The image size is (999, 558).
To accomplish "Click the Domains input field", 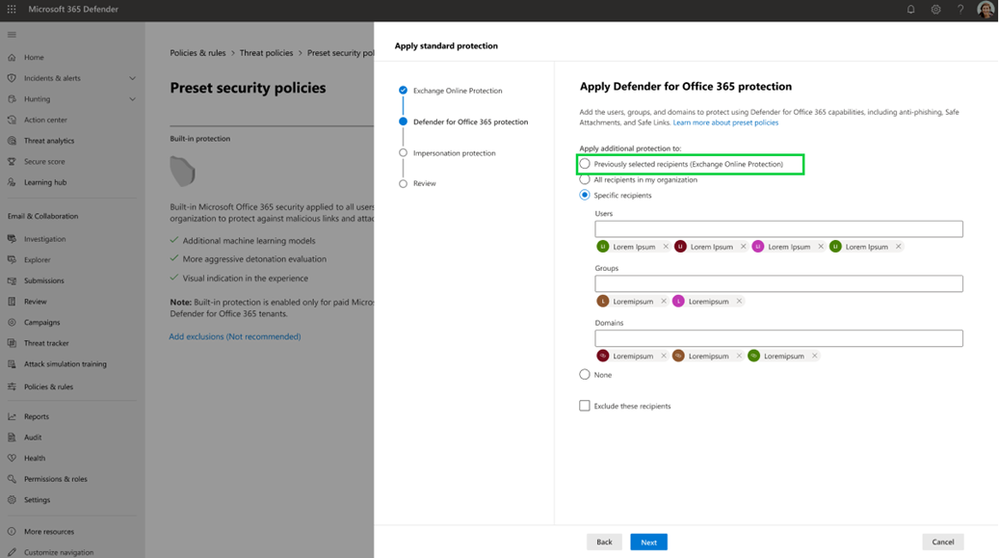I will (x=779, y=338).
